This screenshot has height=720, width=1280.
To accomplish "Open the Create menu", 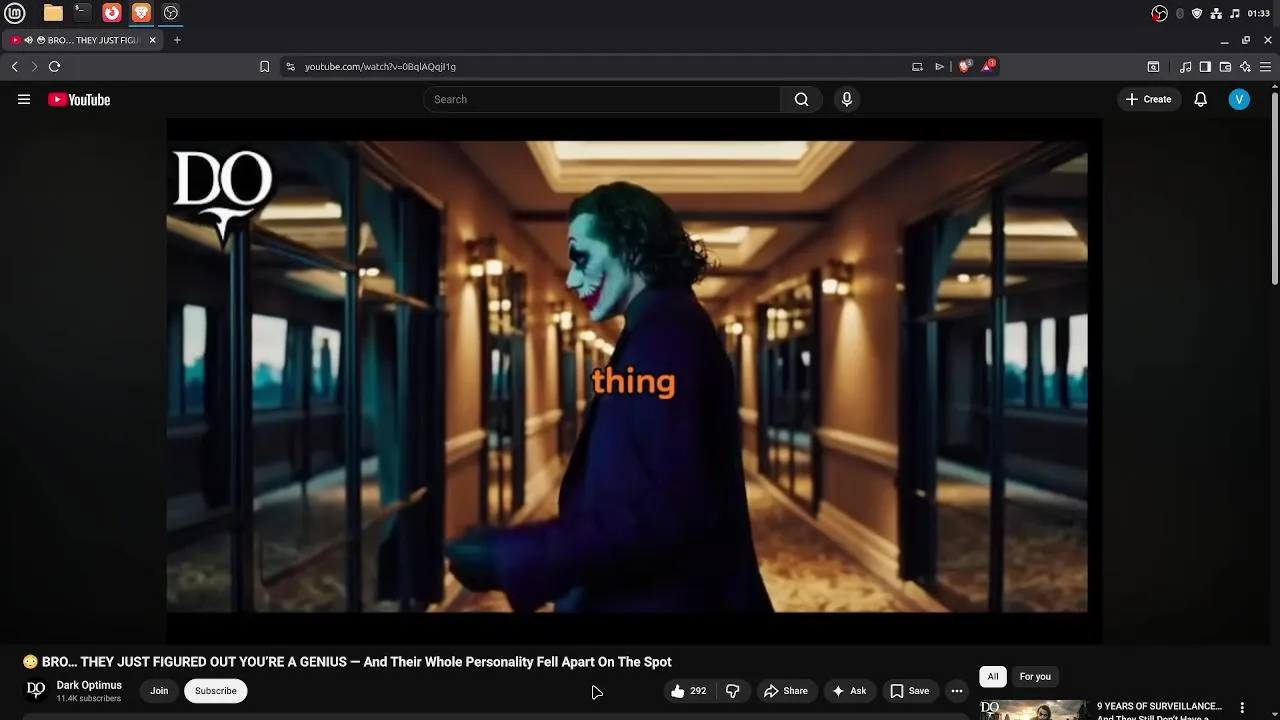I will (1148, 99).
